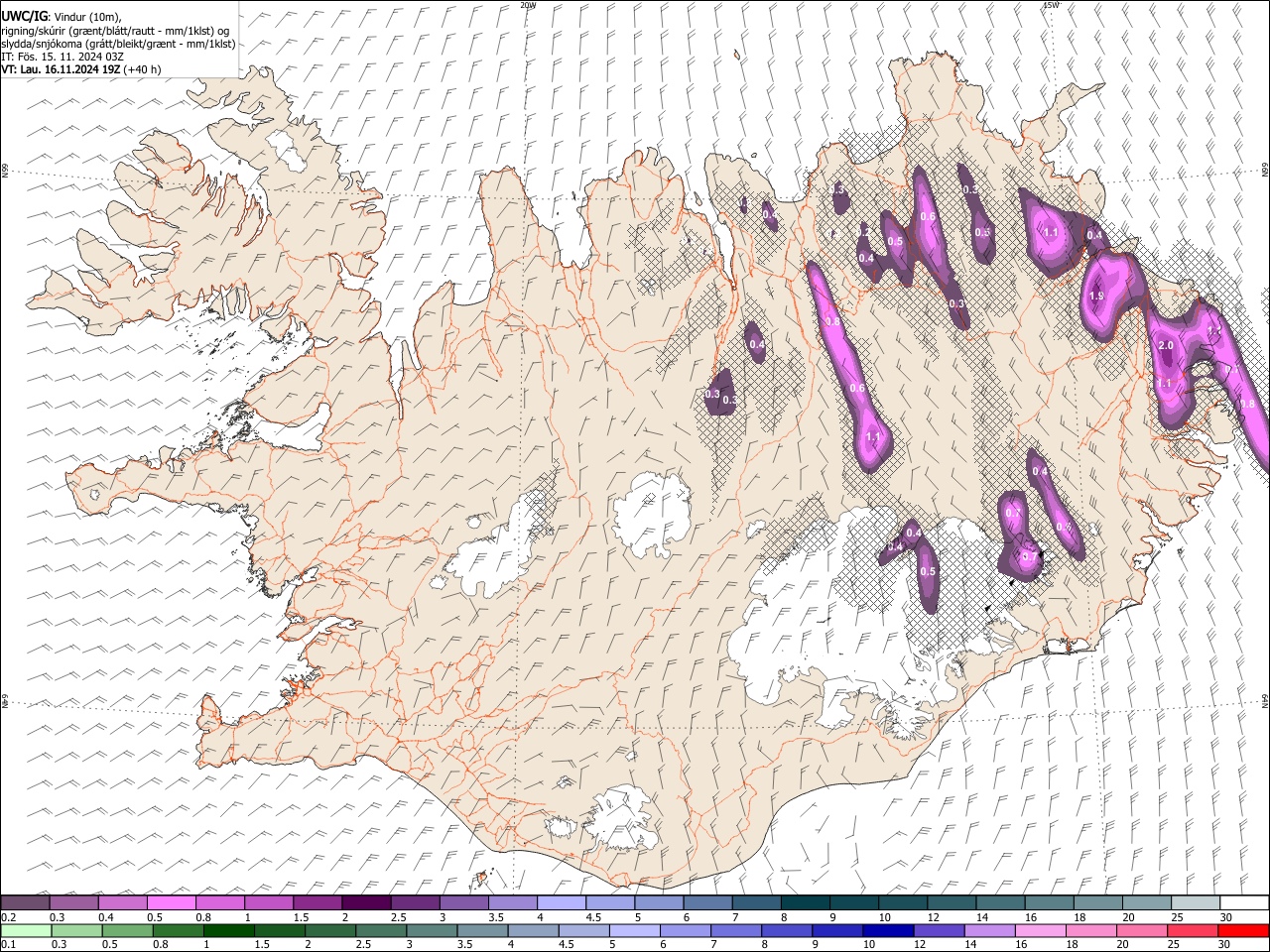Click the pink rain swatch between 18 and 20
This screenshot has width=1270, height=952.
point(1091,930)
